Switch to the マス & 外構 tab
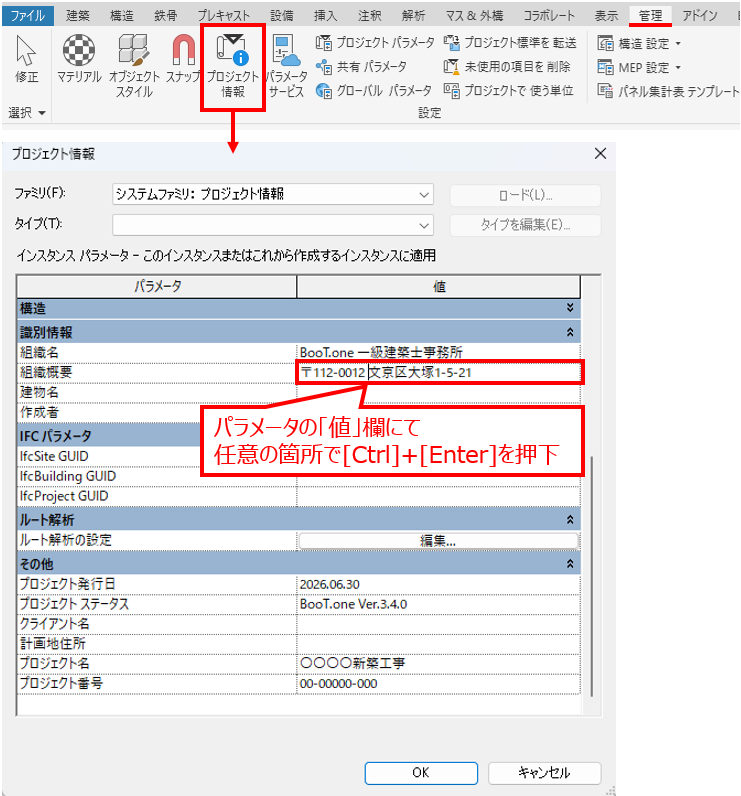This screenshot has height=796, width=741. click(474, 16)
